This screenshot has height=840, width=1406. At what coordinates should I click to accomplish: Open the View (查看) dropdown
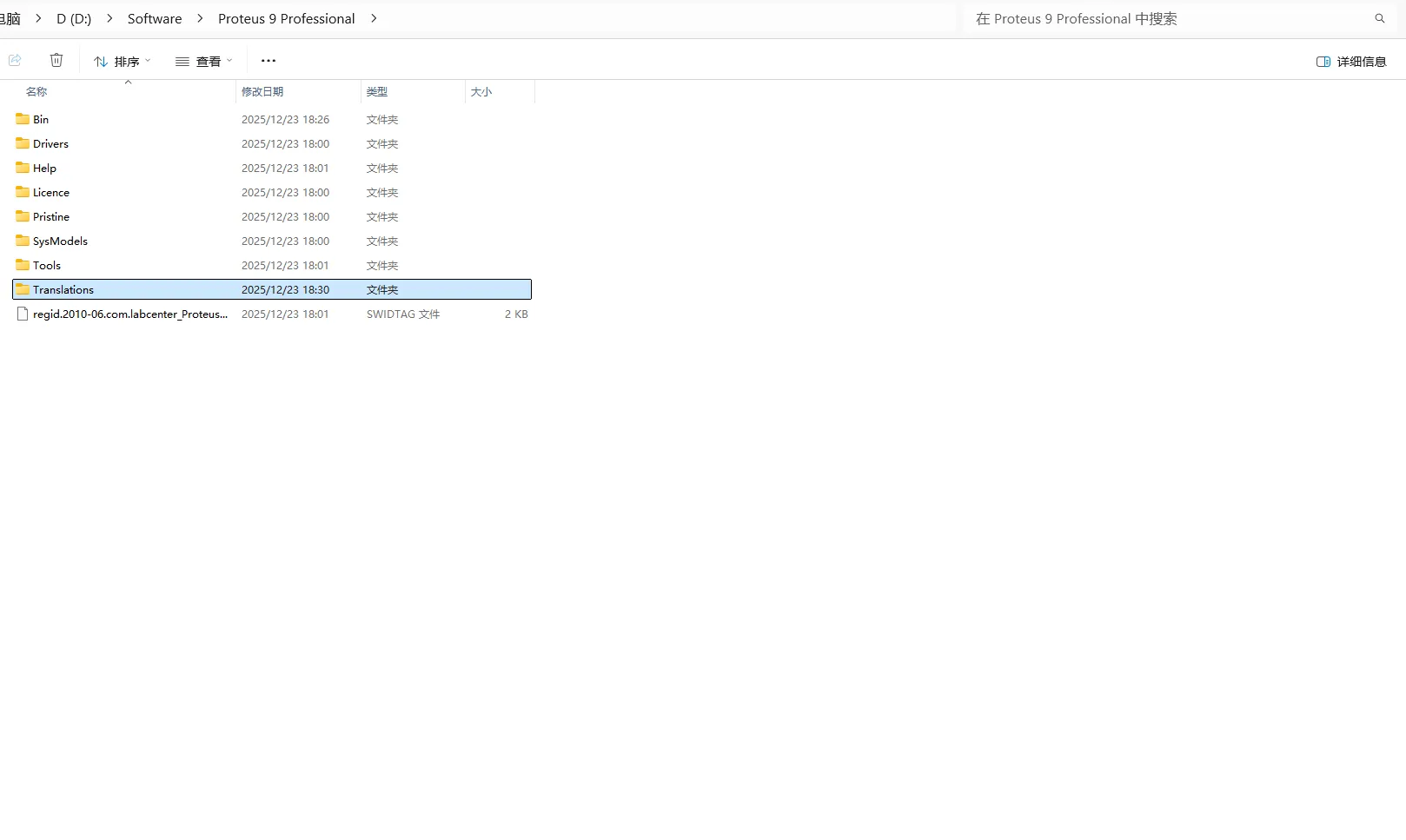tap(204, 62)
